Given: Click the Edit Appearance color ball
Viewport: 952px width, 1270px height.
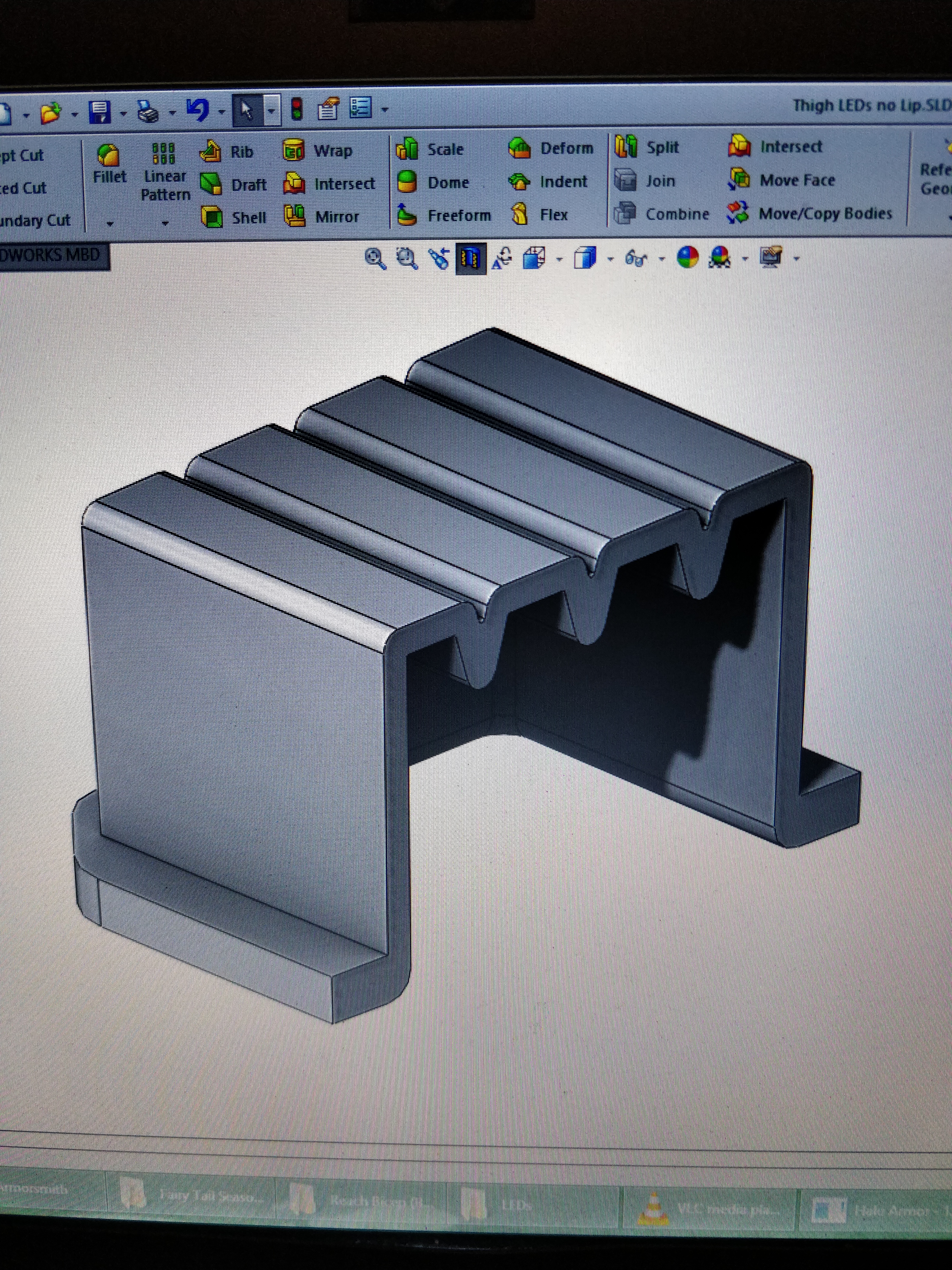Looking at the screenshot, I should pos(687,258).
